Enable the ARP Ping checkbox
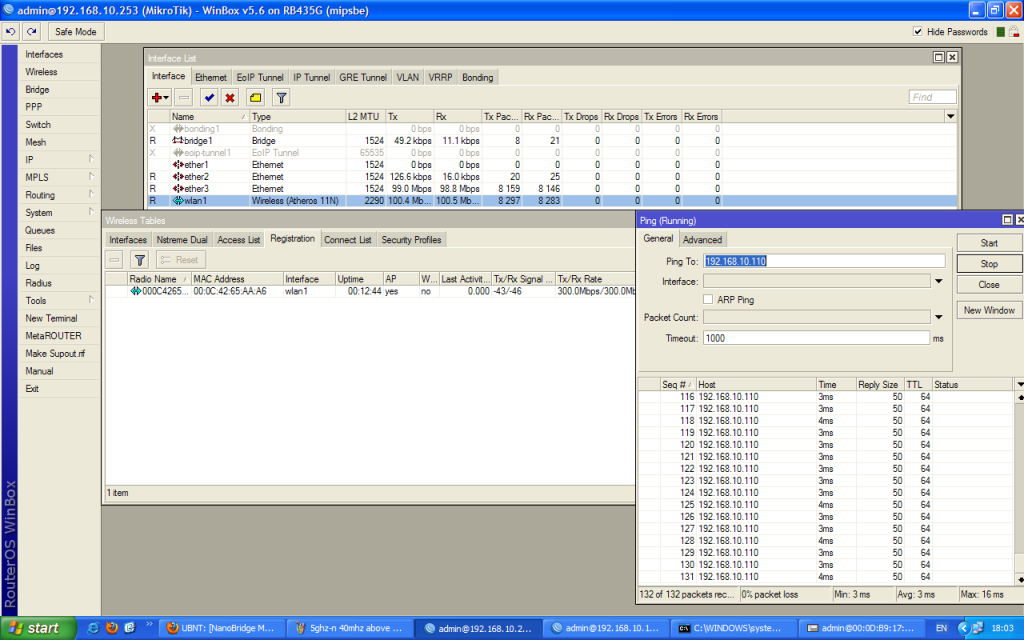1024x640 pixels. [x=709, y=299]
